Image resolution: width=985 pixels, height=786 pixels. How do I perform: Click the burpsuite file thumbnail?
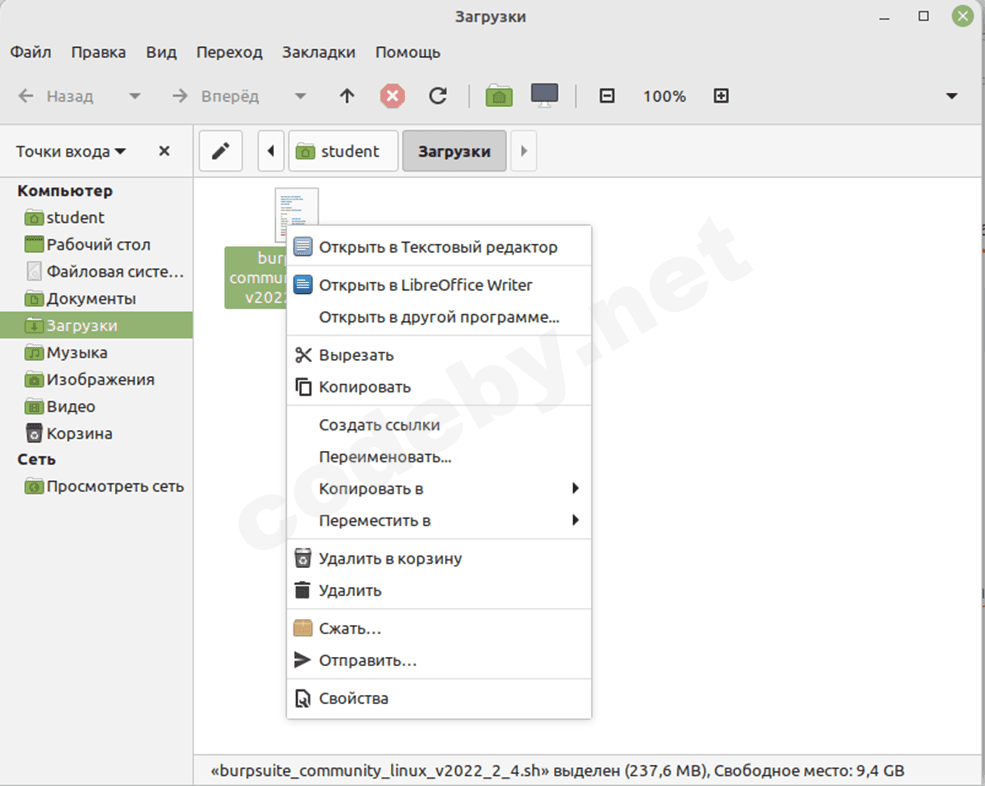(296, 213)
